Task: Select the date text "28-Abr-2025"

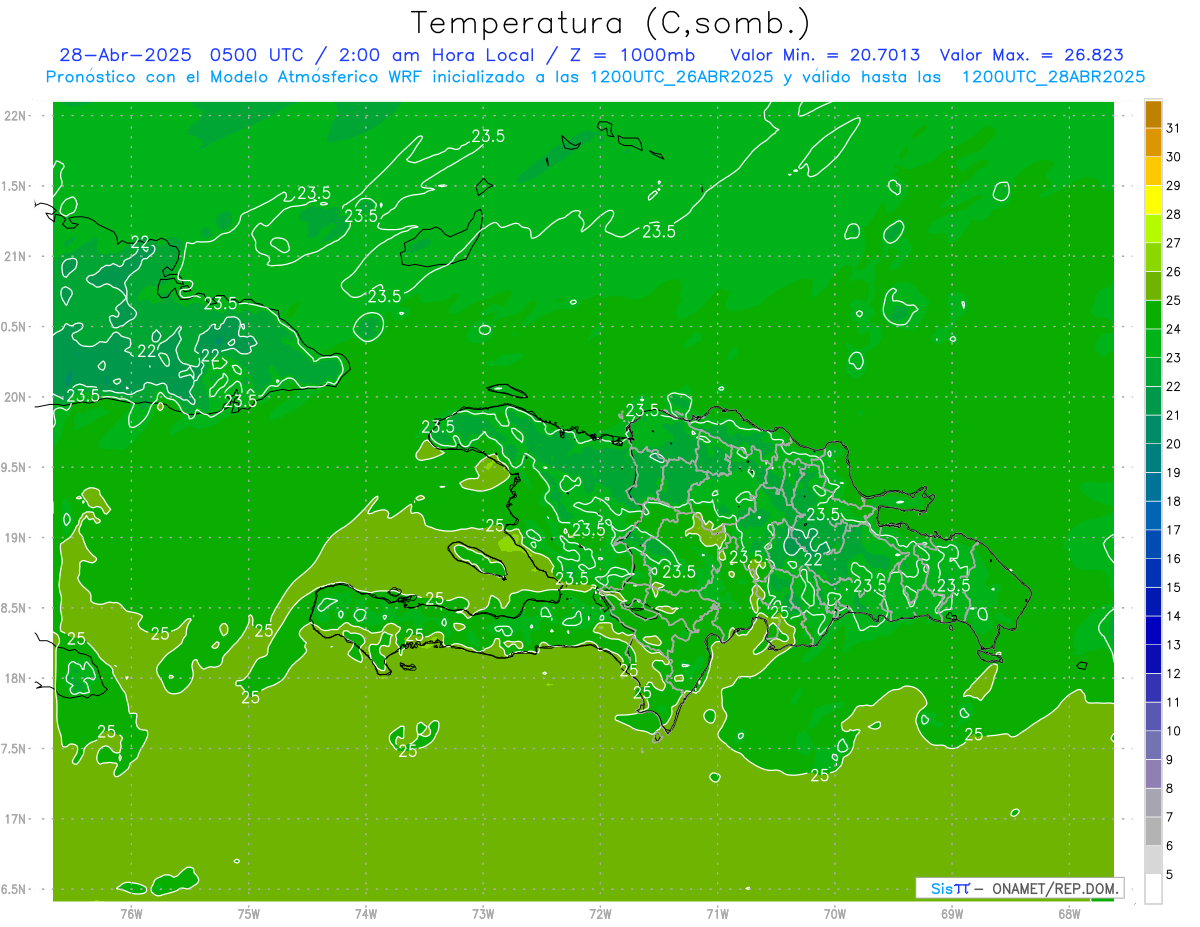Action: 126,55
